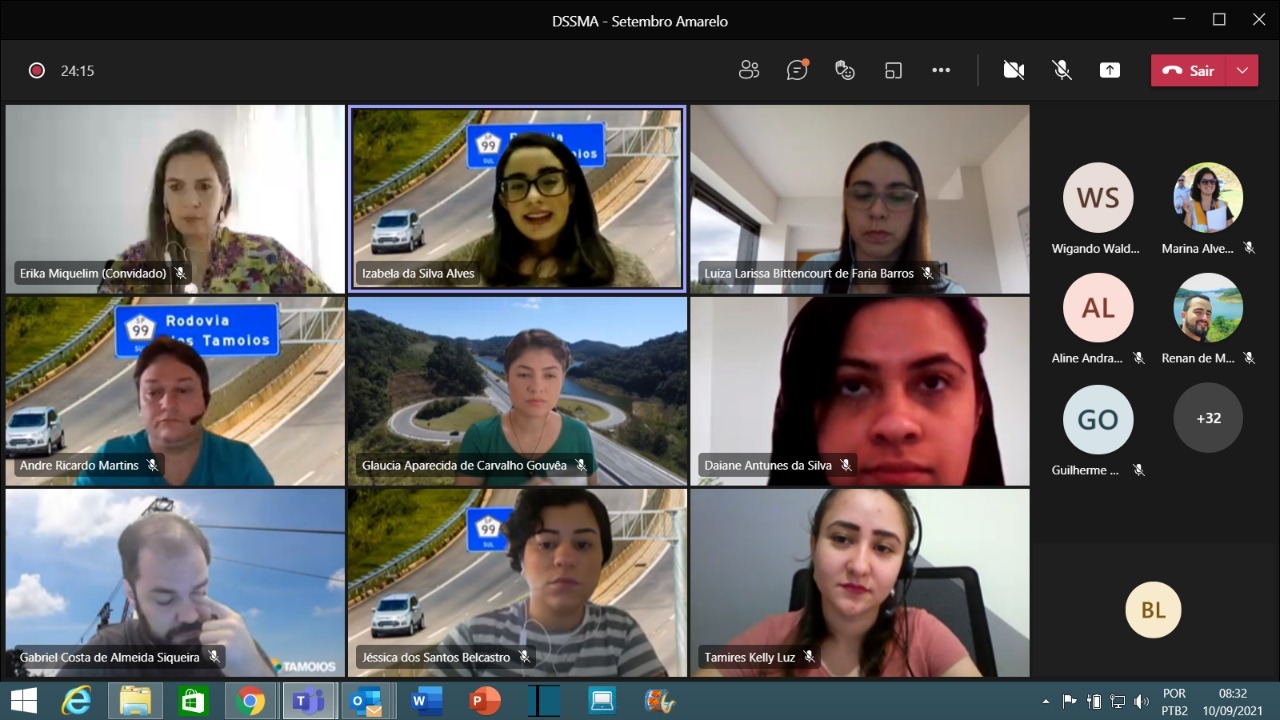Click the WS avatar of Wigando
This screenshot has height=720, width=1280.
pyautogui.click(x=1098, y=198)
